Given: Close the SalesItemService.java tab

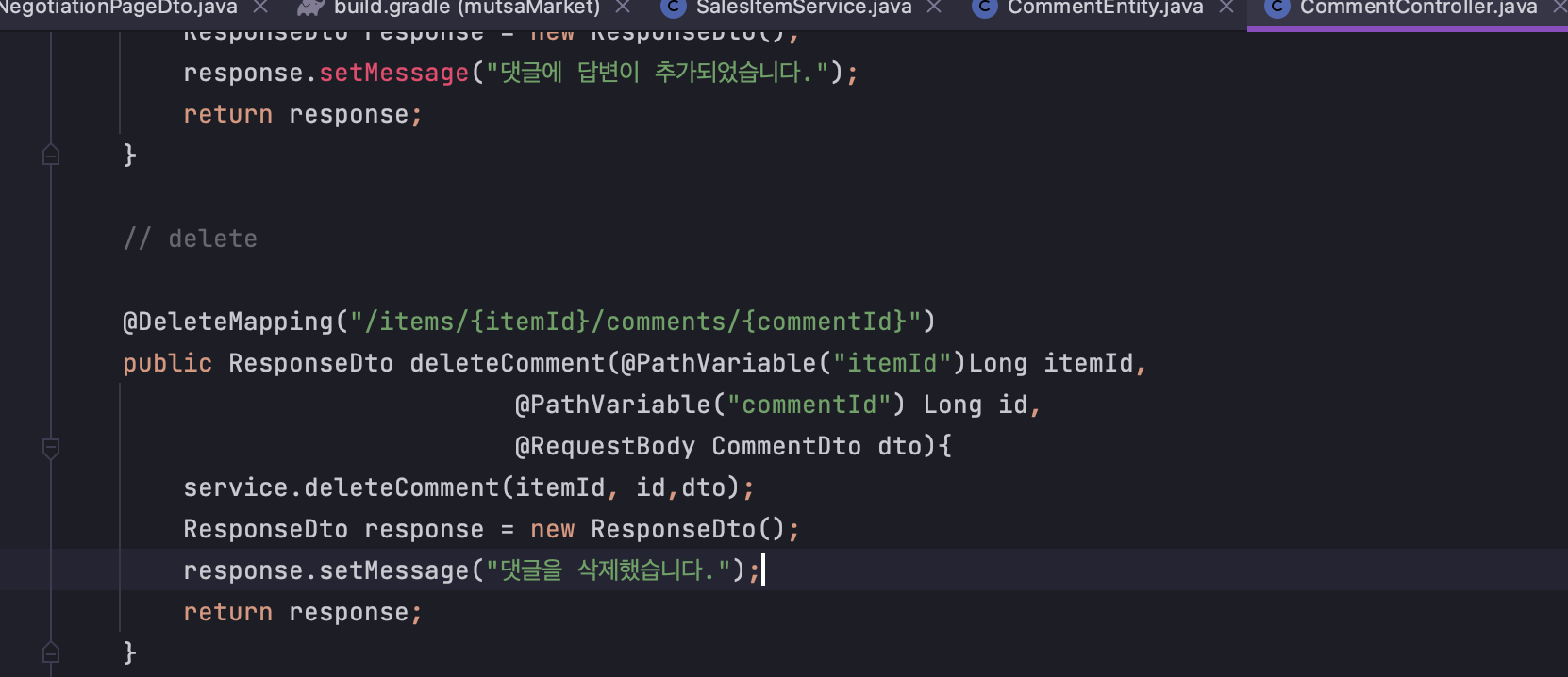Looking at the screenshot, I should point(934,8).
